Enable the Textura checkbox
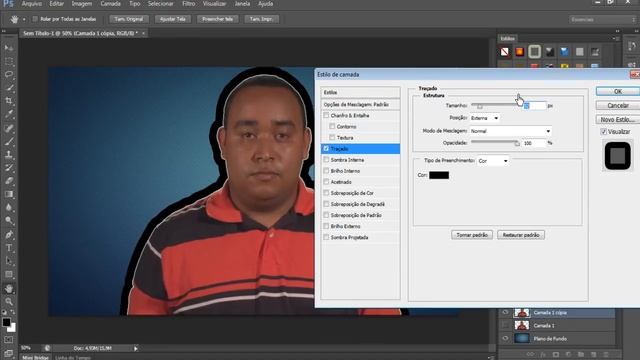 point(332,138)
